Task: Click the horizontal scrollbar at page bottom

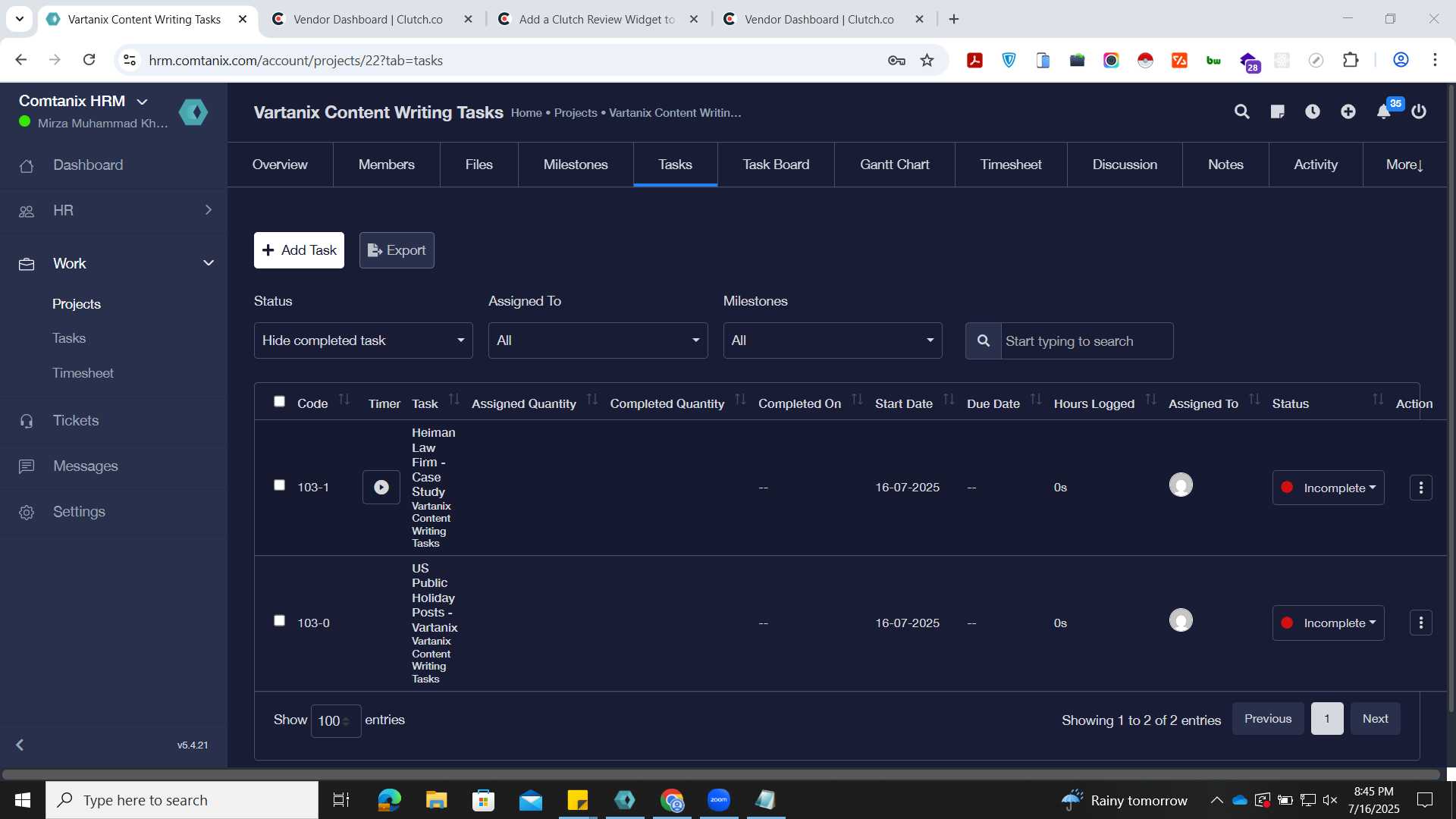Action: click(x=720, y=775)
